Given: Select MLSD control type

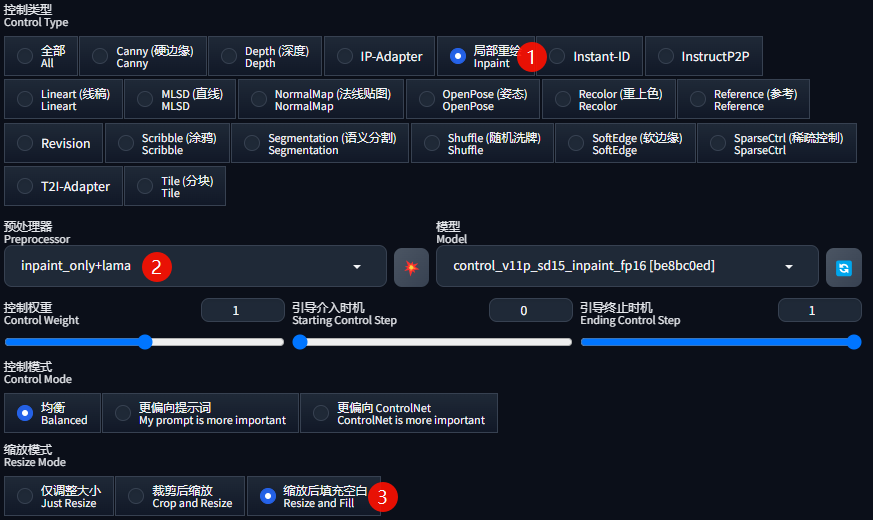Looking at the screenshot, I should (180, 100).
